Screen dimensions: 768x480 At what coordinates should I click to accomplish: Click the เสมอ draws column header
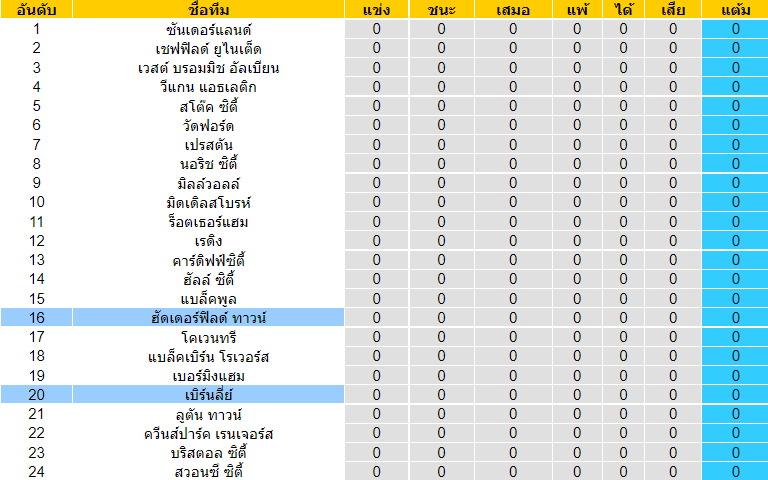point(513,9)
